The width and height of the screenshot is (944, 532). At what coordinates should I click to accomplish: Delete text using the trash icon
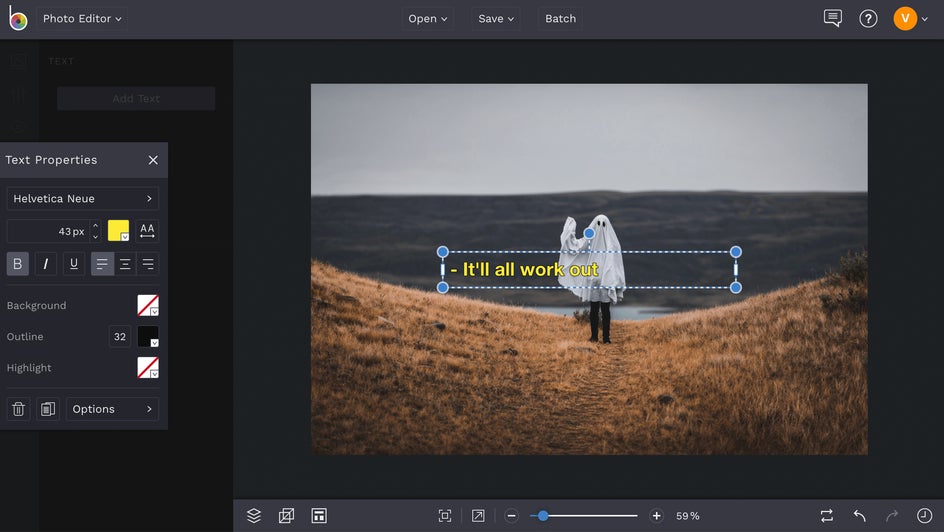(18, 409)
